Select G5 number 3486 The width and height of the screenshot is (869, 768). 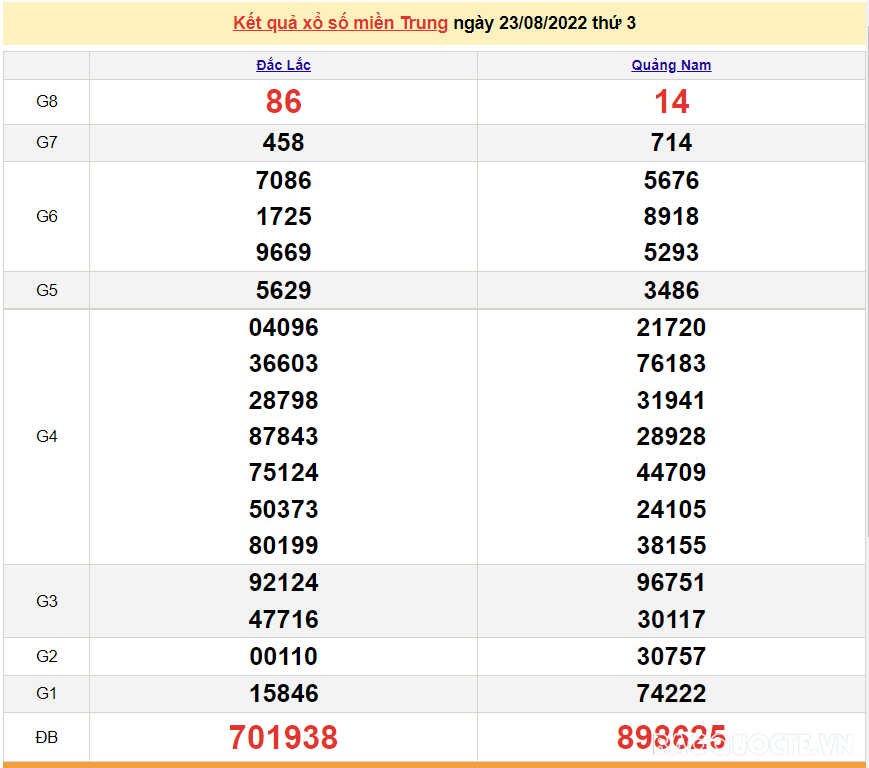[671, 291]
